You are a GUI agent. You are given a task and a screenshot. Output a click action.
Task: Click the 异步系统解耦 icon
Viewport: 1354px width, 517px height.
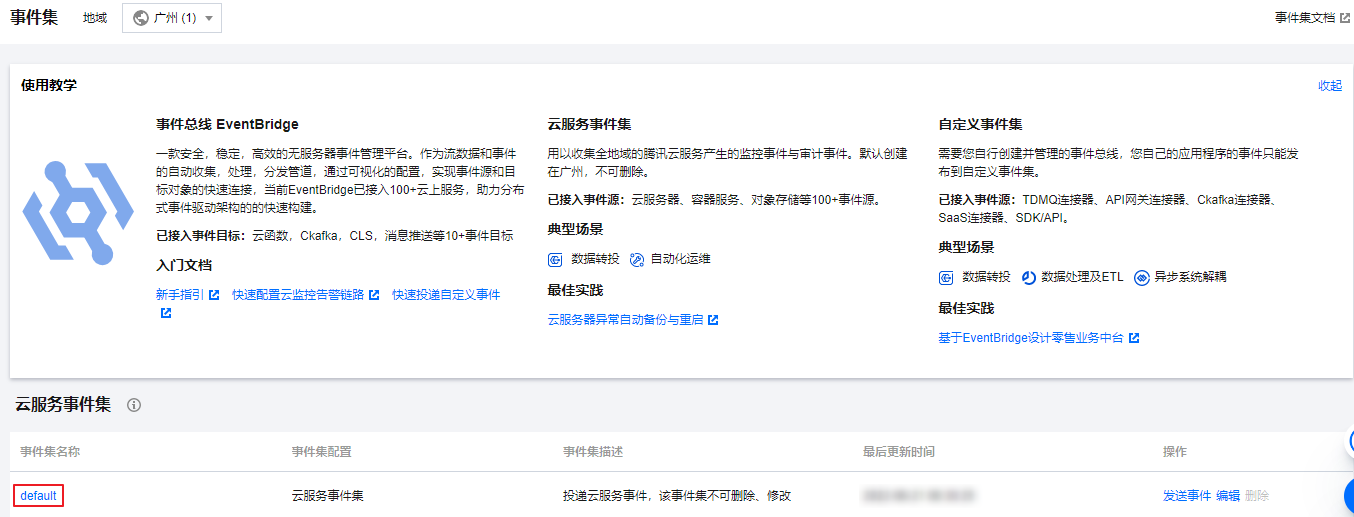click(1142, 277)
